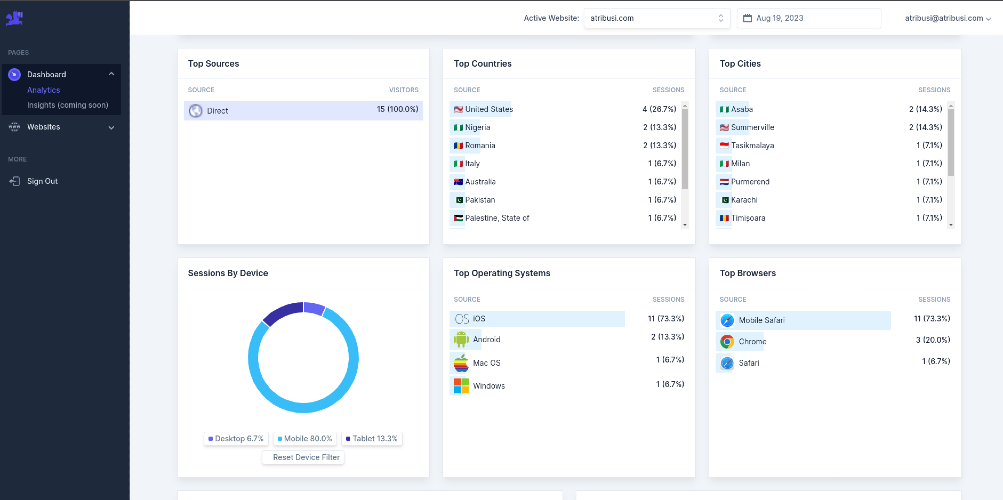The height and width of the screenshot is (500, 1003).
Task: Select the Chrome browser icon
Action: coord(727,341)
